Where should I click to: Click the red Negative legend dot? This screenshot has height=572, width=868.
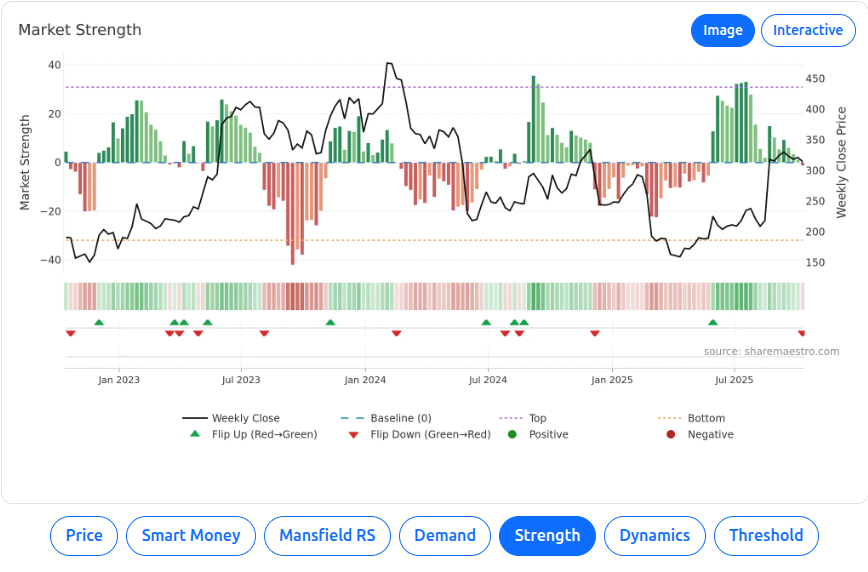(x=671, y=434)
